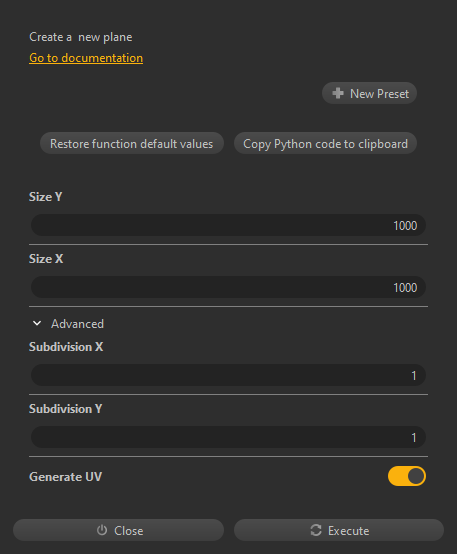Toggle the Generate UV switch
Screen dimensions: 457x554
pyautogui.click(x=406, y=476)
